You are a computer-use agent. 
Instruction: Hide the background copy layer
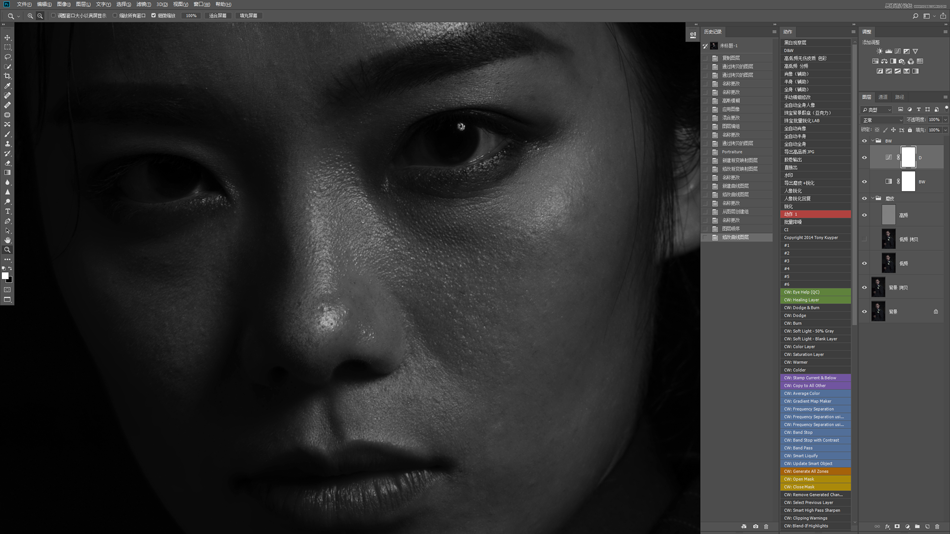click(865, 287)
